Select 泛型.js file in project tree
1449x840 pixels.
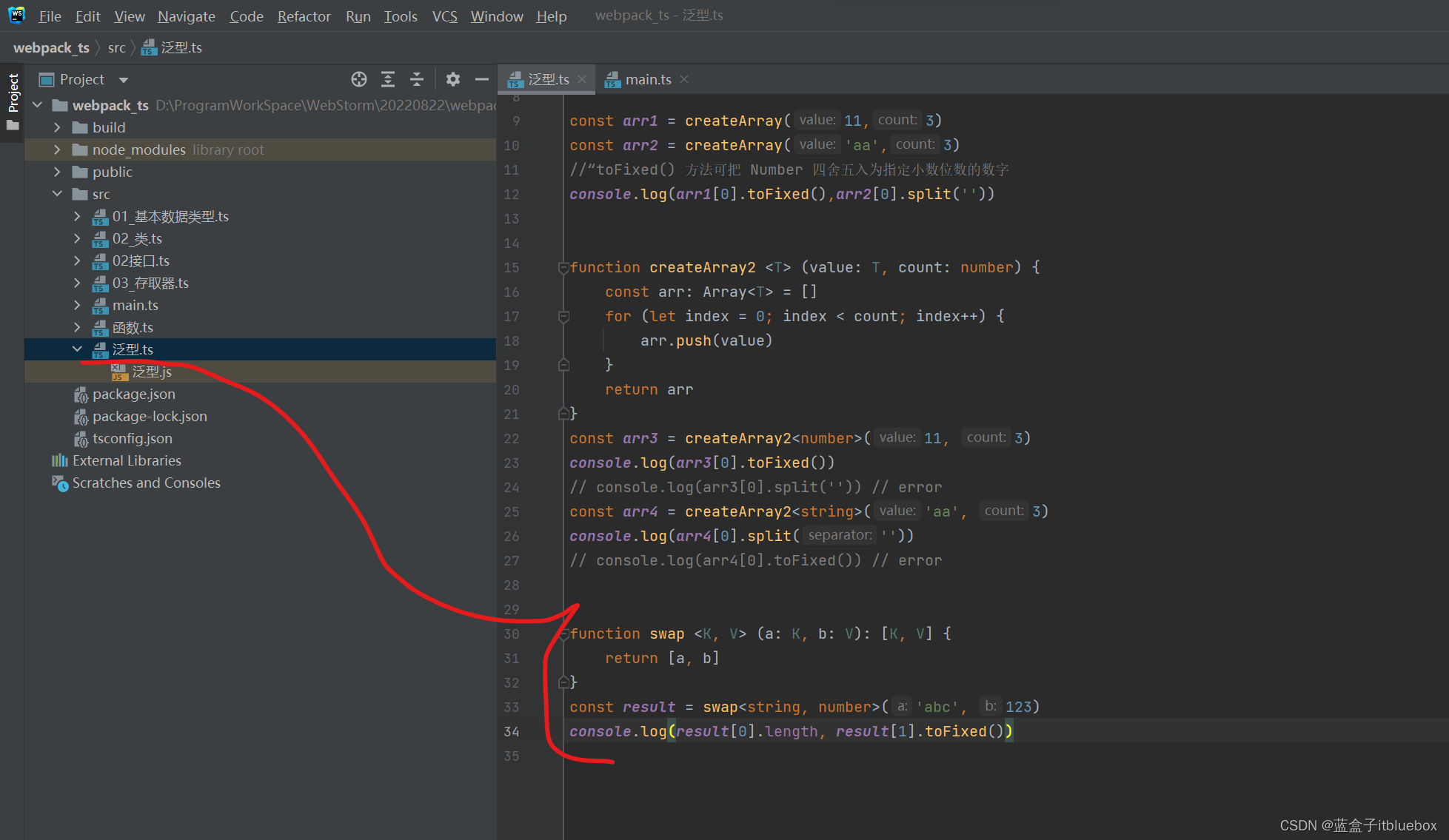[x=152, y=372]
